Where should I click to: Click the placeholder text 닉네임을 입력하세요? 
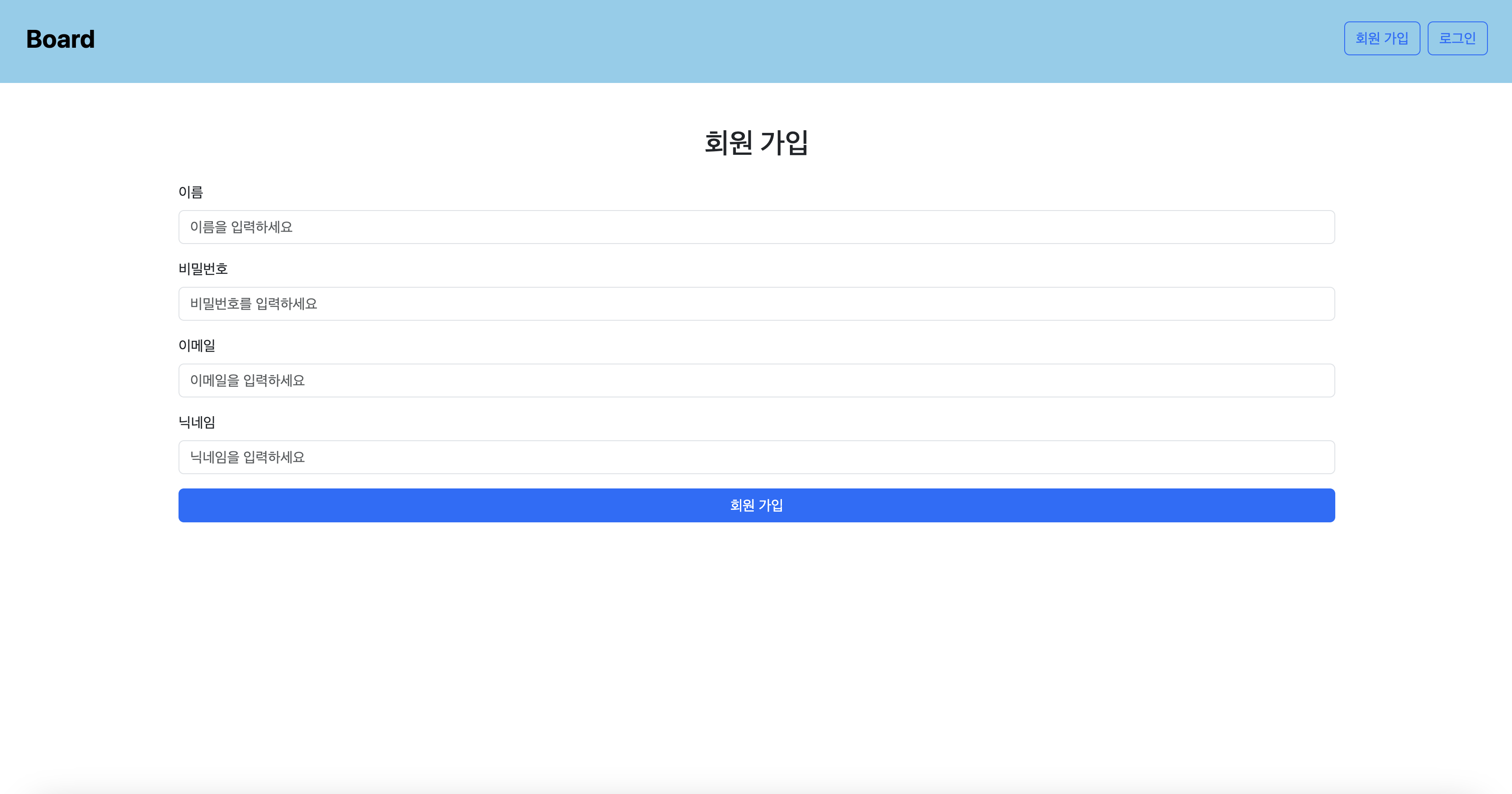[x=247, y=457]
